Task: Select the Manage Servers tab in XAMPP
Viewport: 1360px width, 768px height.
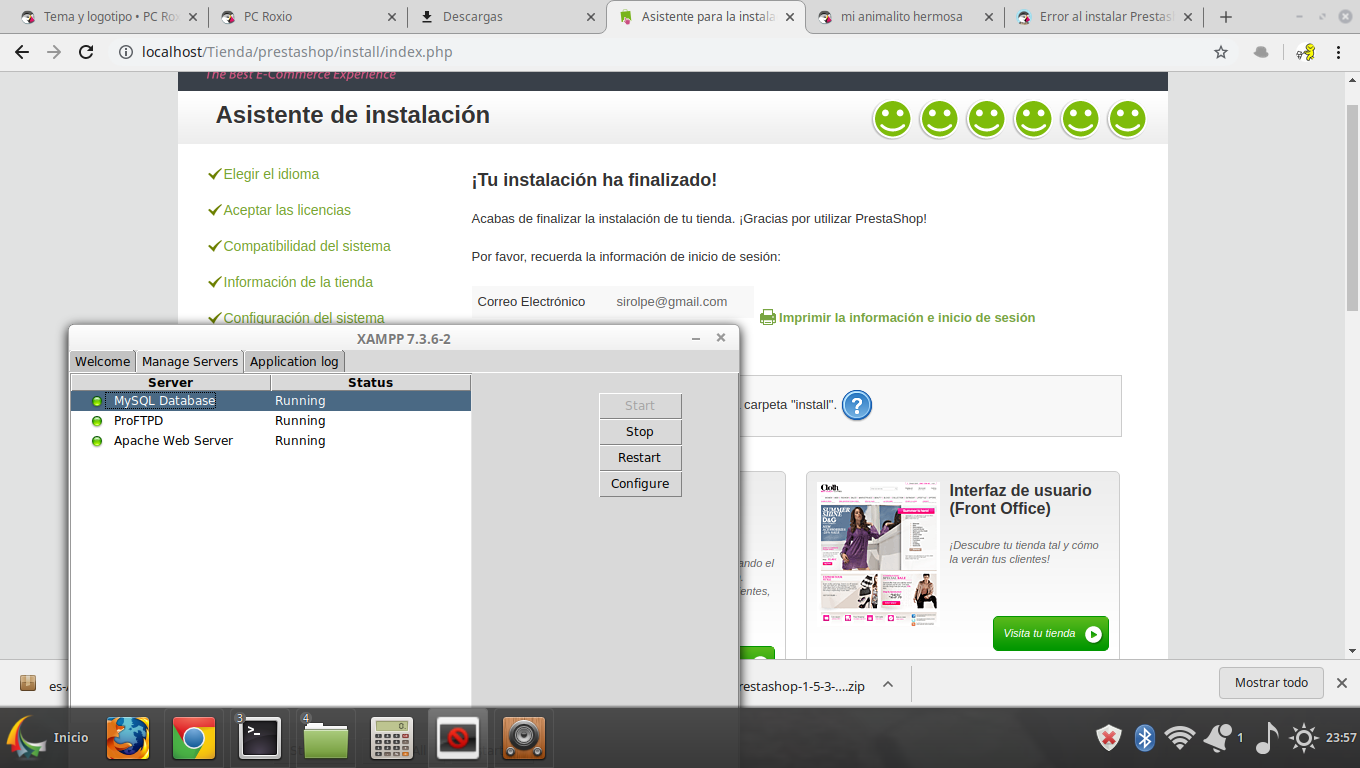Action: coord(190,361)
